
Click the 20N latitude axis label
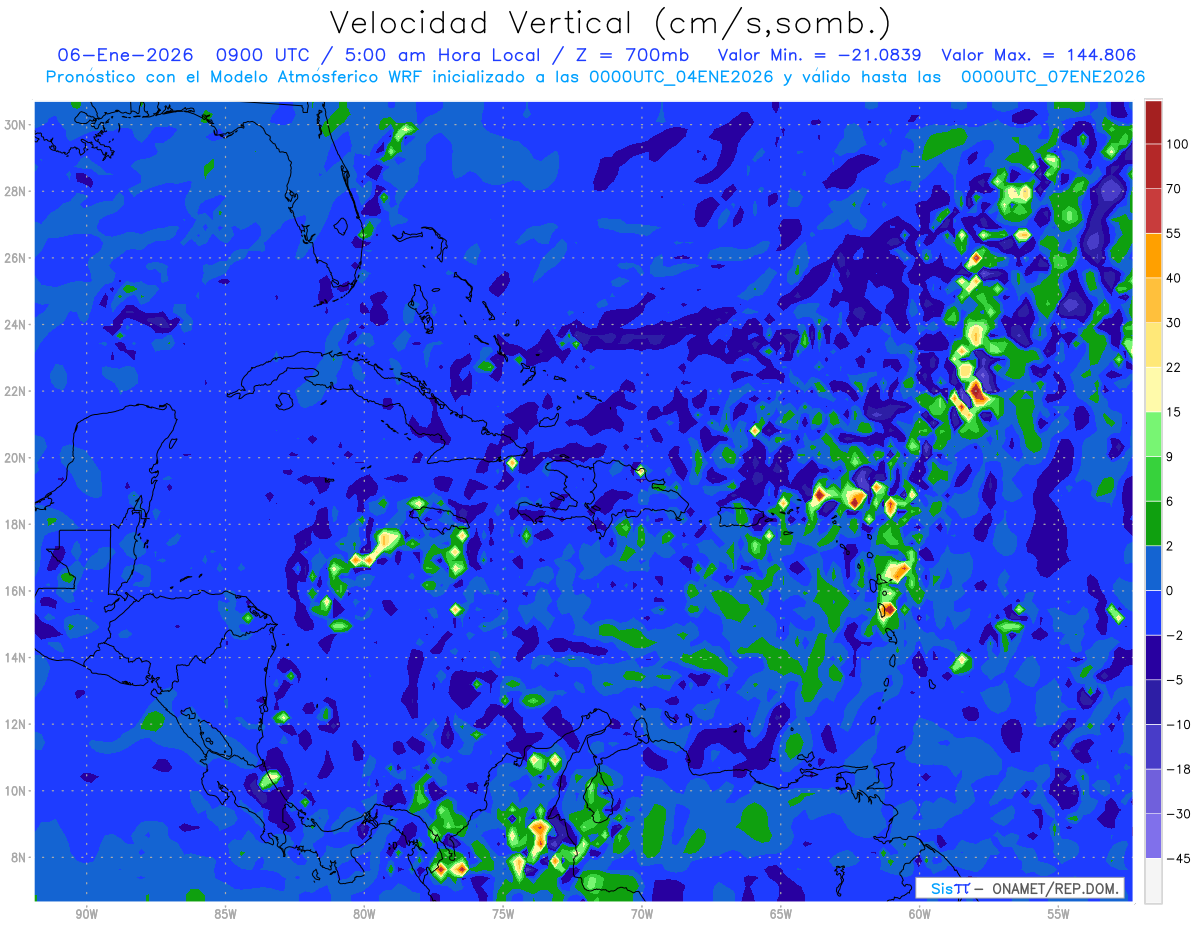point(16,458)
